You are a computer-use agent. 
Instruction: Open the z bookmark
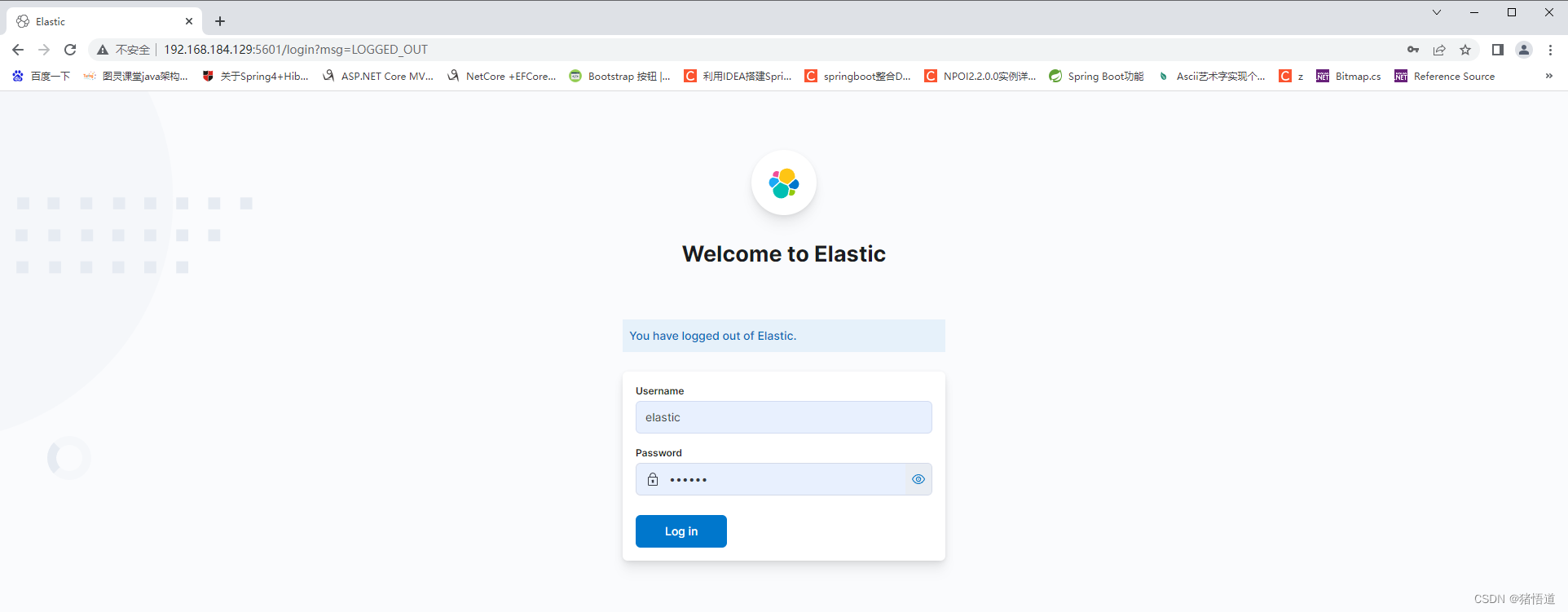1291,76
